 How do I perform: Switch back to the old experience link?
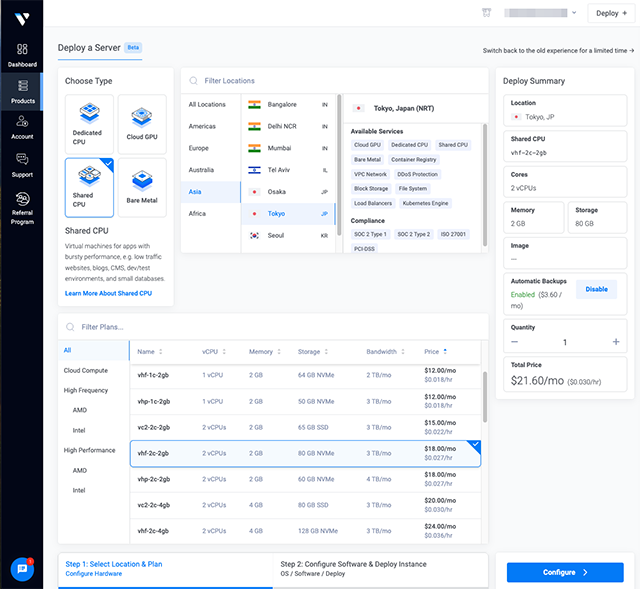coord(558,51)
